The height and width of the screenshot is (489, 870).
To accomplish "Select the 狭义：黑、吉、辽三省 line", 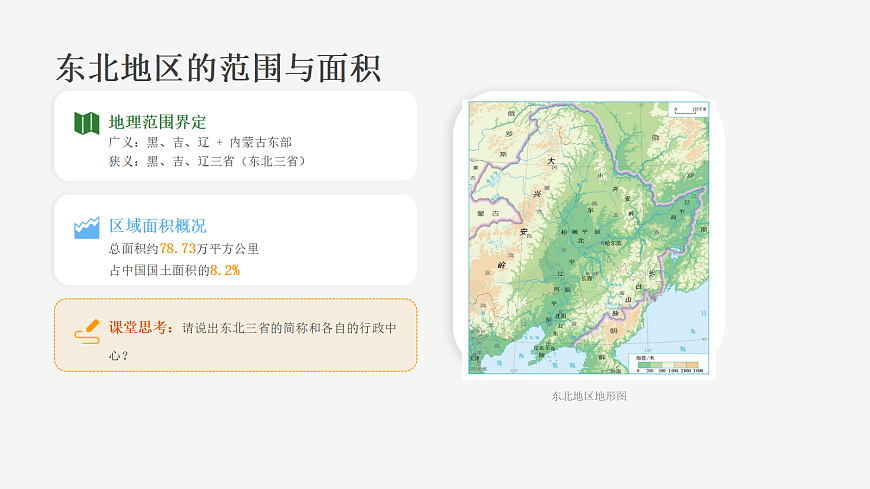I will click(x=207, y=162).
